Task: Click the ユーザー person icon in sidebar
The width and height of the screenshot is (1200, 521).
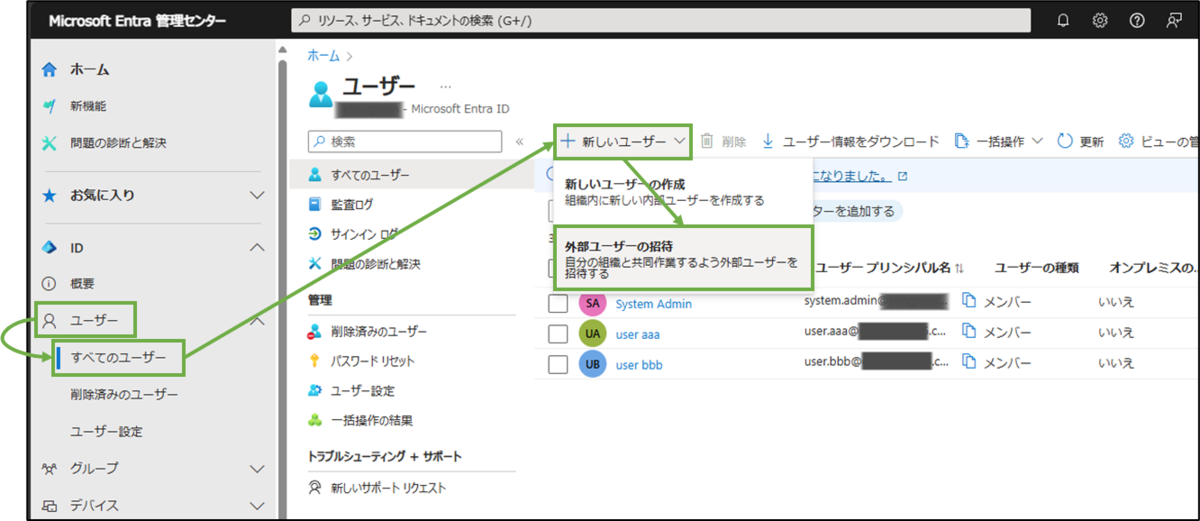Action: click(49, 321)
